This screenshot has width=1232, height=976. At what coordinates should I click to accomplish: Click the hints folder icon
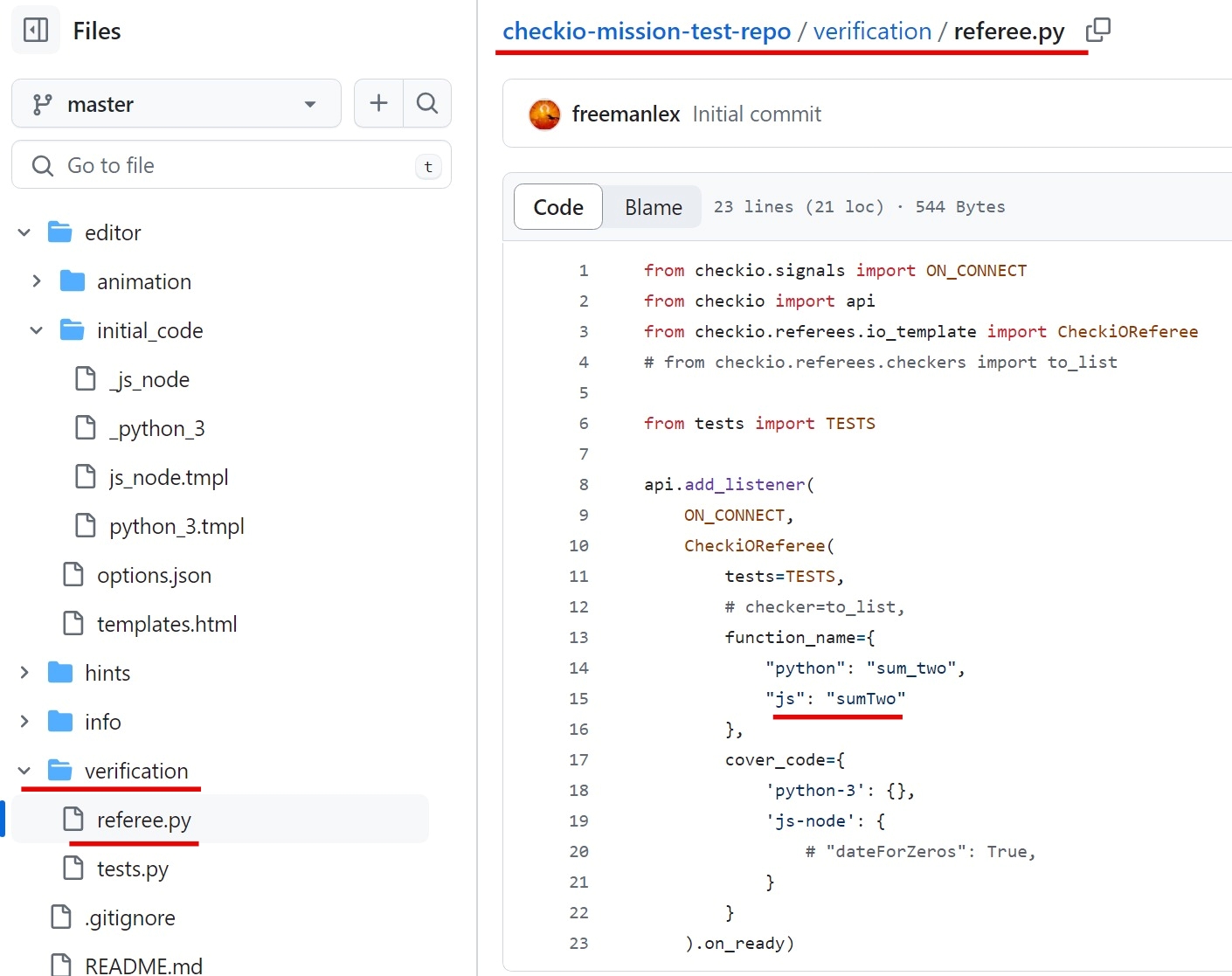[x=60, y=673]
